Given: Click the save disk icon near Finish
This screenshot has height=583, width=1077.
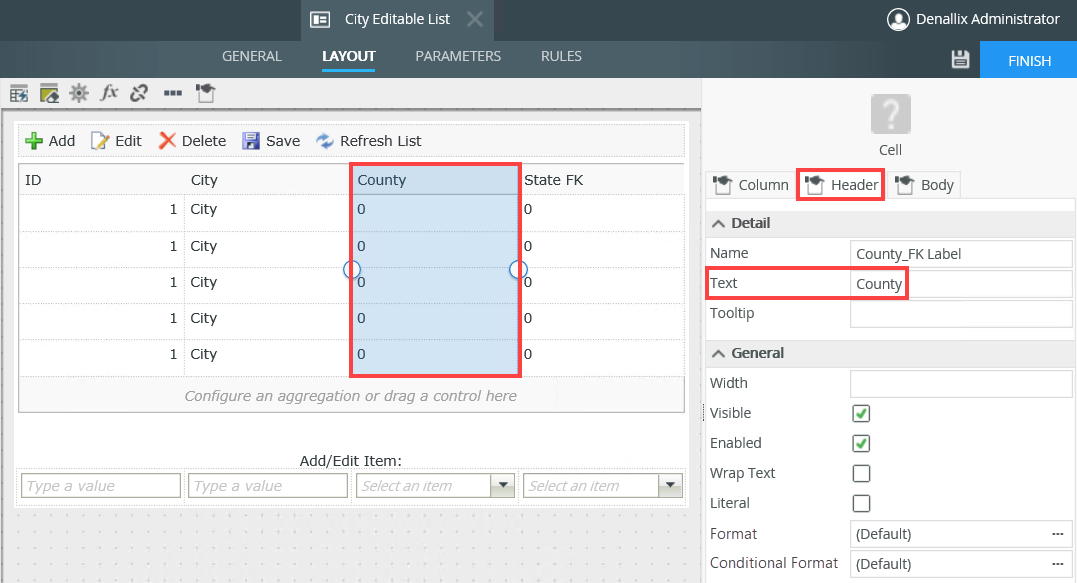Looking at the screenshot, I should point(960,60).
